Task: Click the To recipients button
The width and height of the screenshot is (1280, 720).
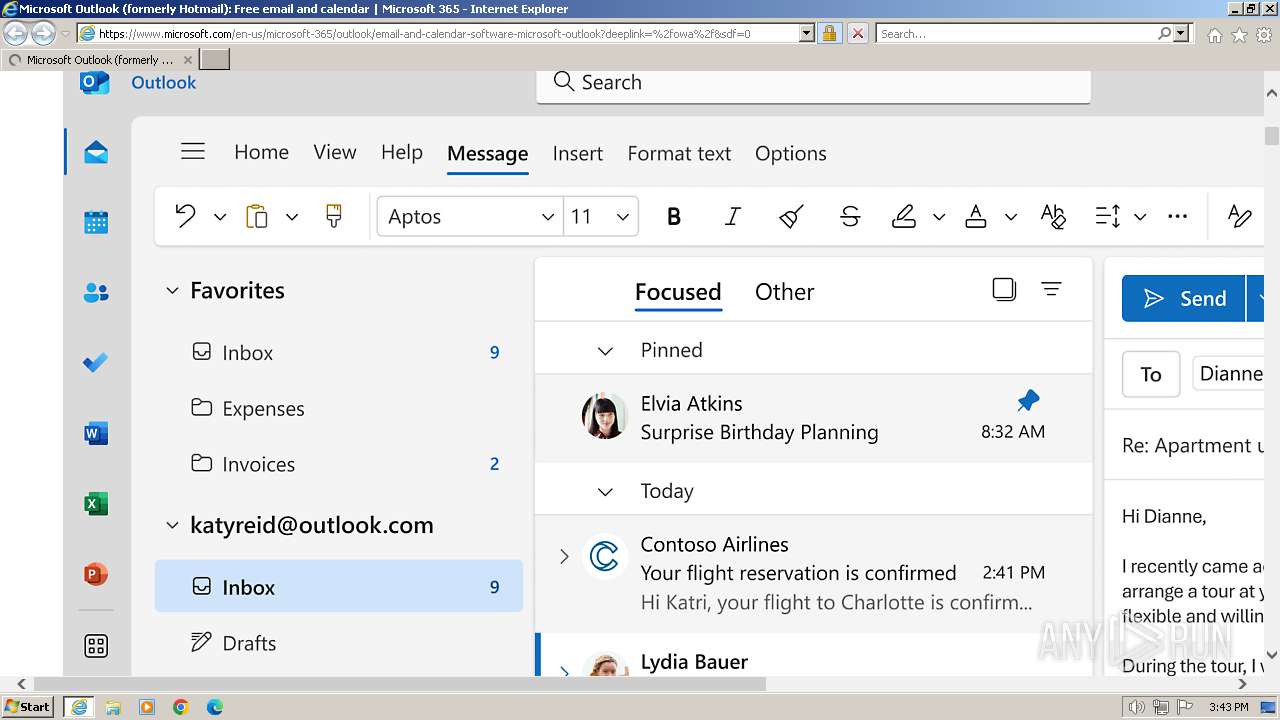Action: [1151, 374]
